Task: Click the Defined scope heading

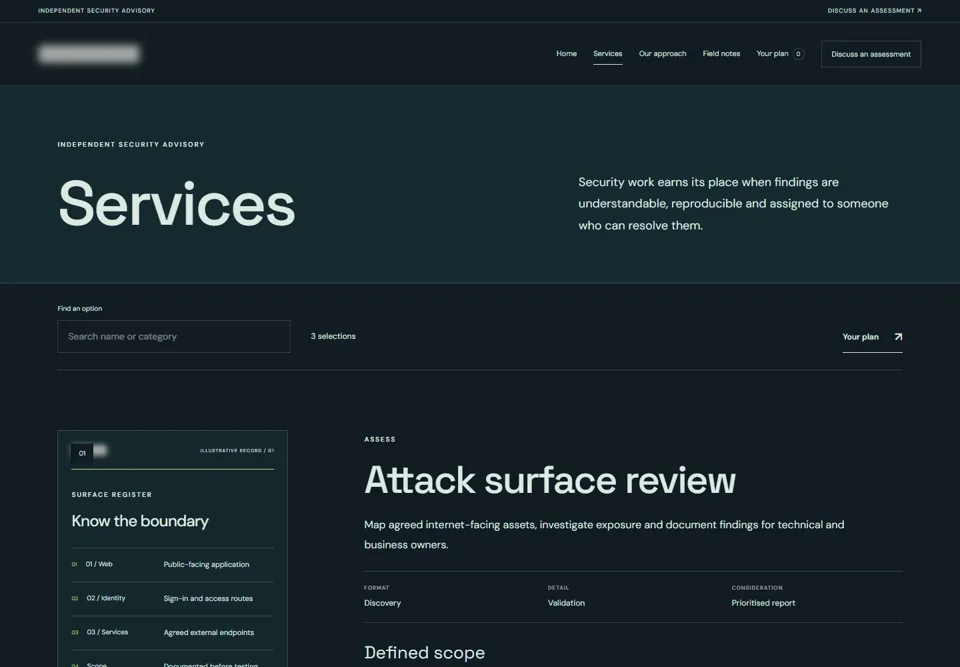Action: point(424,653)
